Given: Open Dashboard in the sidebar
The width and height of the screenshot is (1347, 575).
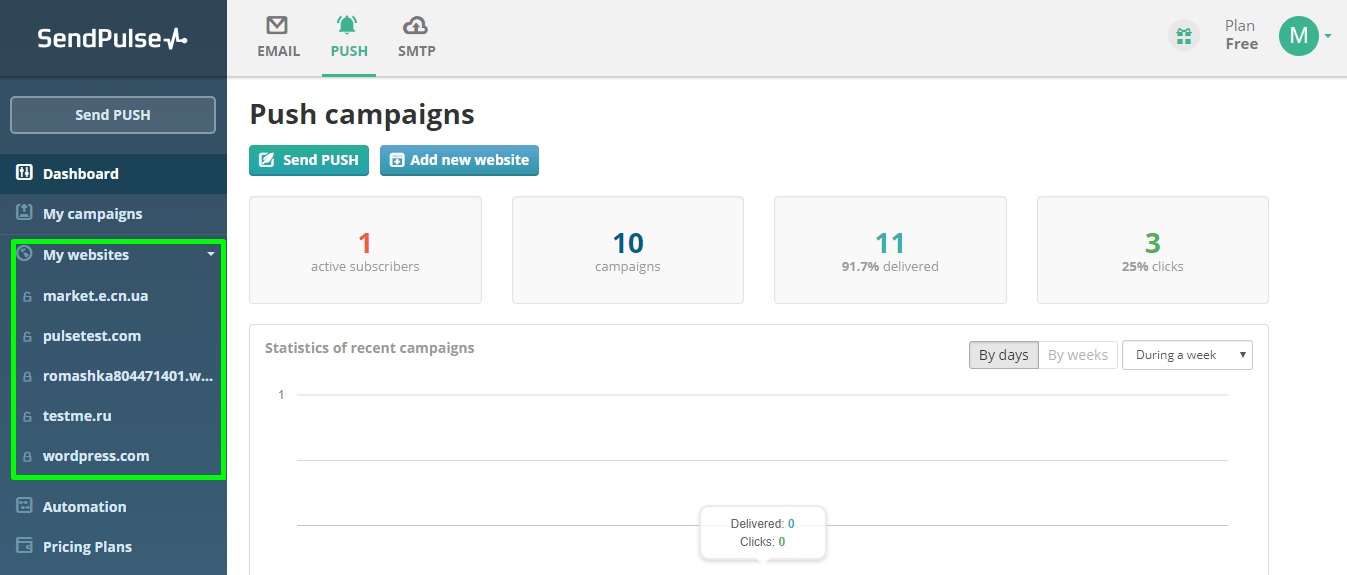Looking at the screenshot, I should tap(113, 174).
